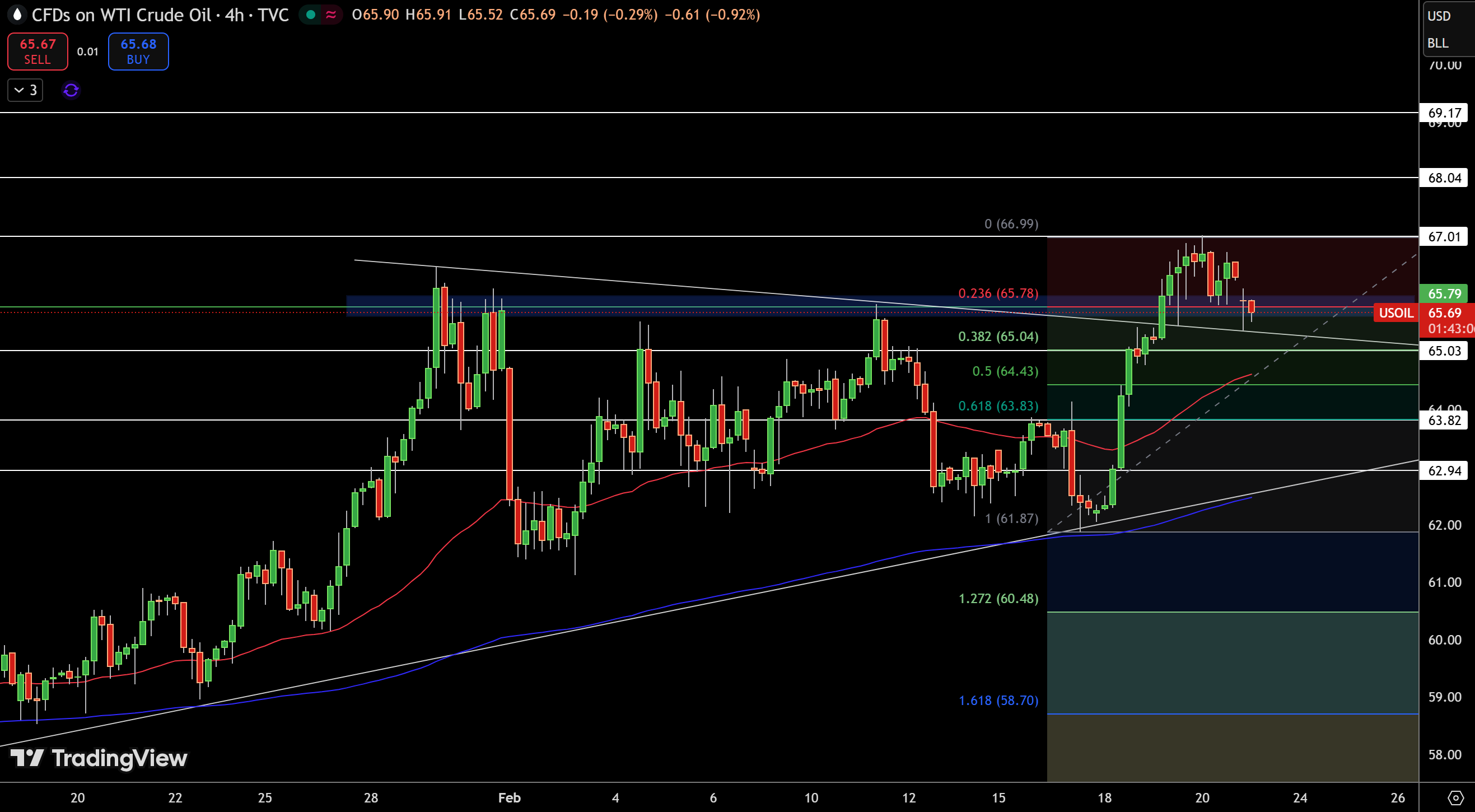Viewport: 1475px width, 812px height.
Task: Click the 65.67 SELL button
Action: (38, 52)
